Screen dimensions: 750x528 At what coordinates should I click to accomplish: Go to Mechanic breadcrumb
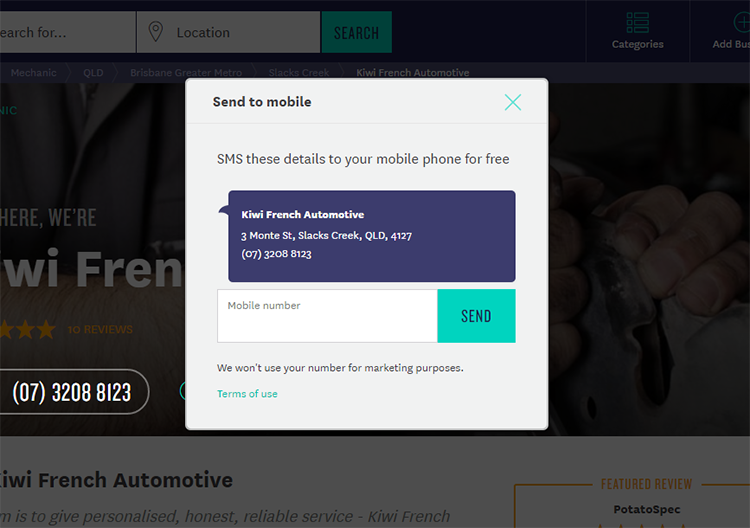[x=33, y=73]
